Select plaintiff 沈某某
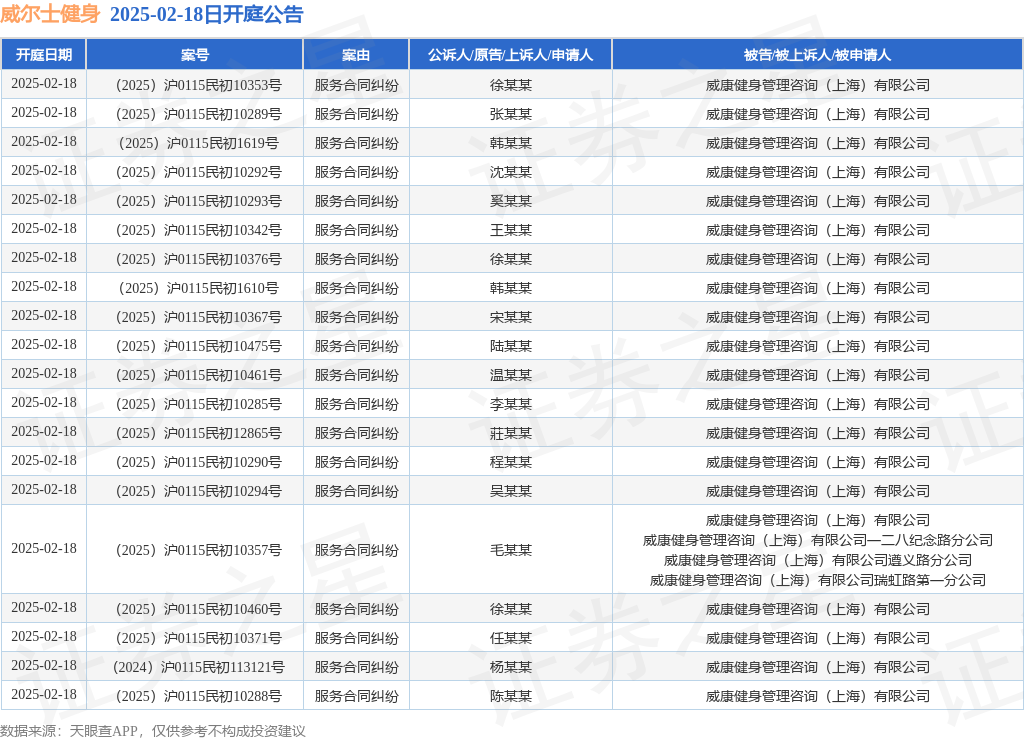The image size is (1024, 740). click(x=511, y=172)
